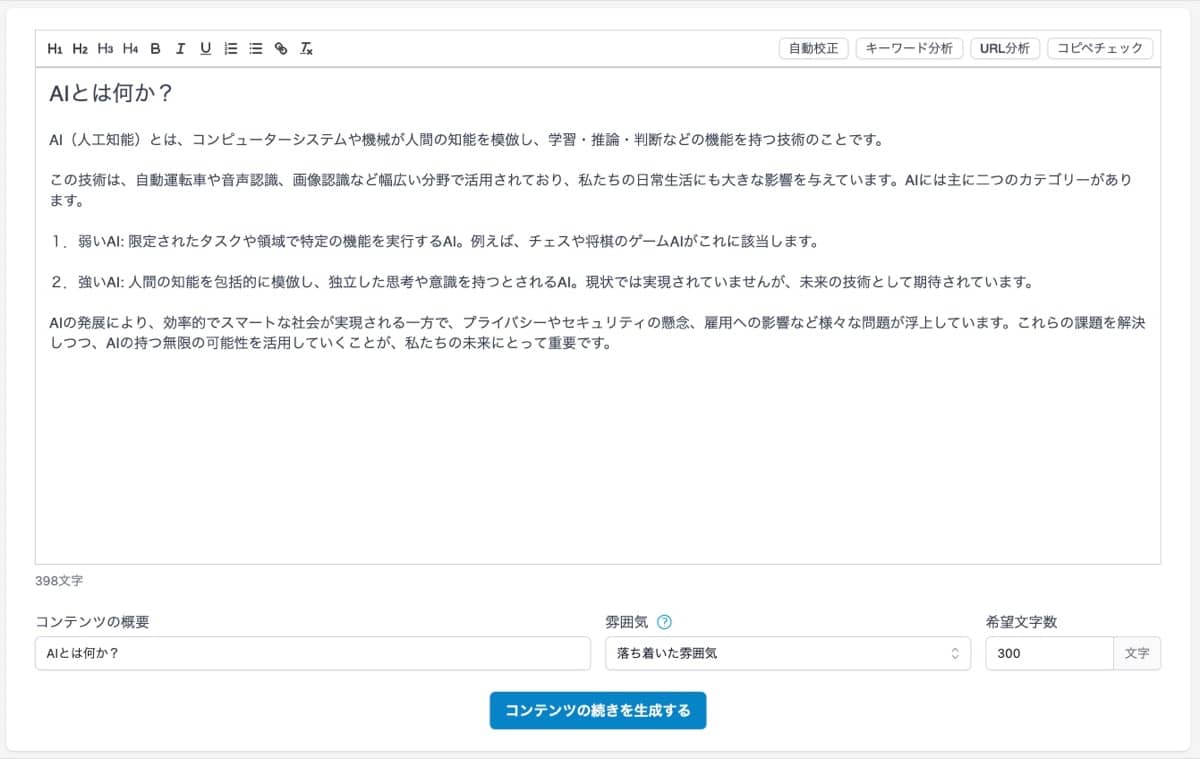Open コピペチェック

(x=1100, y=47)
